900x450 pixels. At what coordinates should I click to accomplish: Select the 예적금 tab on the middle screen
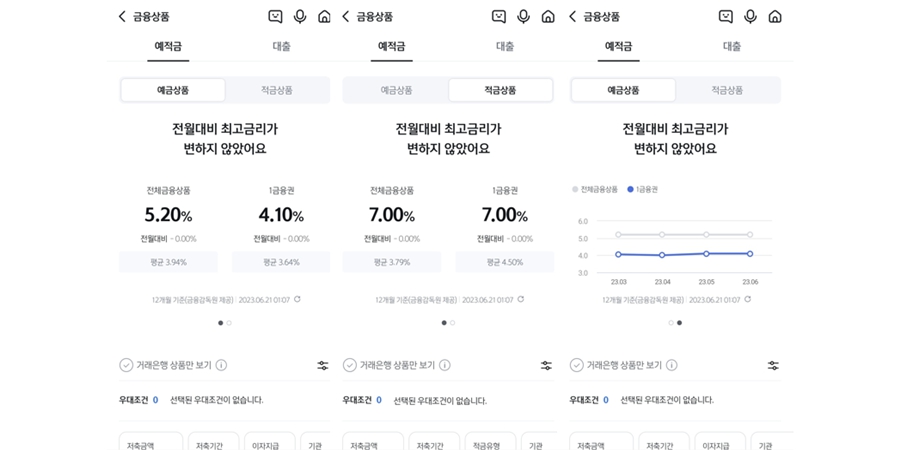[x=391, y=46]
